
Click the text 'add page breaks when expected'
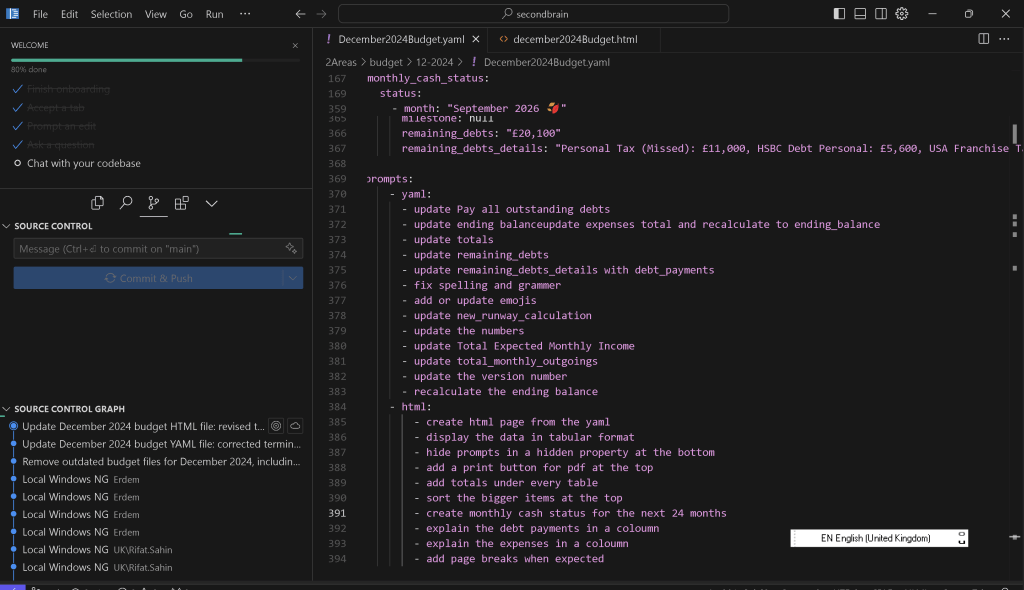[515, 559]
